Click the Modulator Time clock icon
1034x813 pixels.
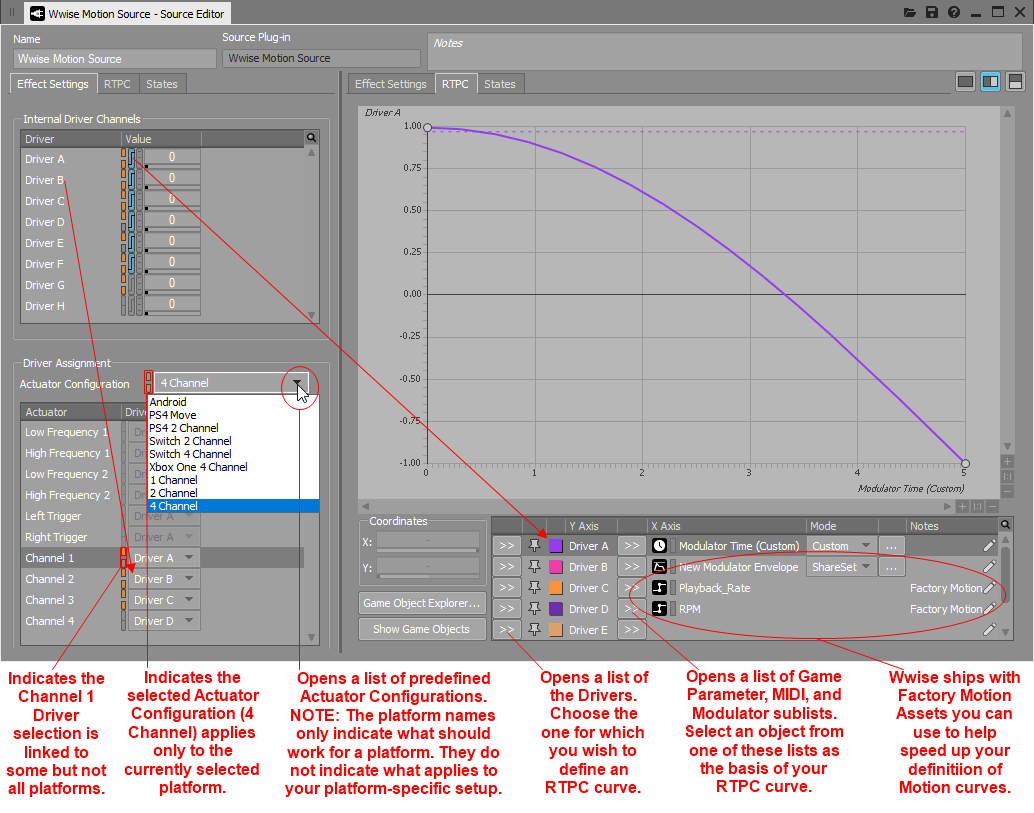(659, 546)
